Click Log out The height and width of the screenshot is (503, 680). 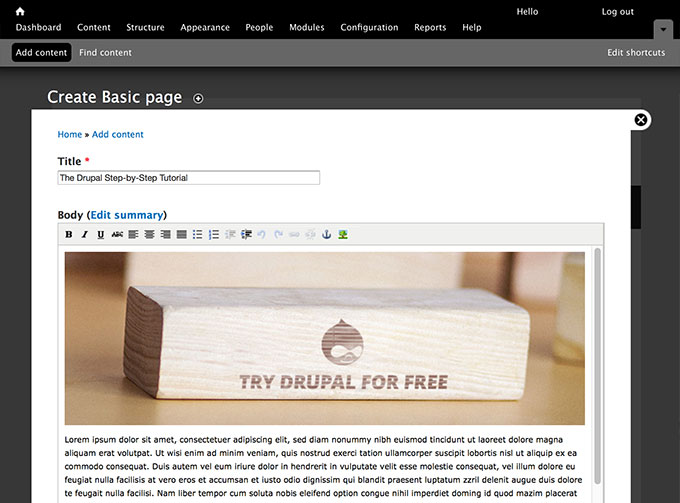tap(618, 12)
